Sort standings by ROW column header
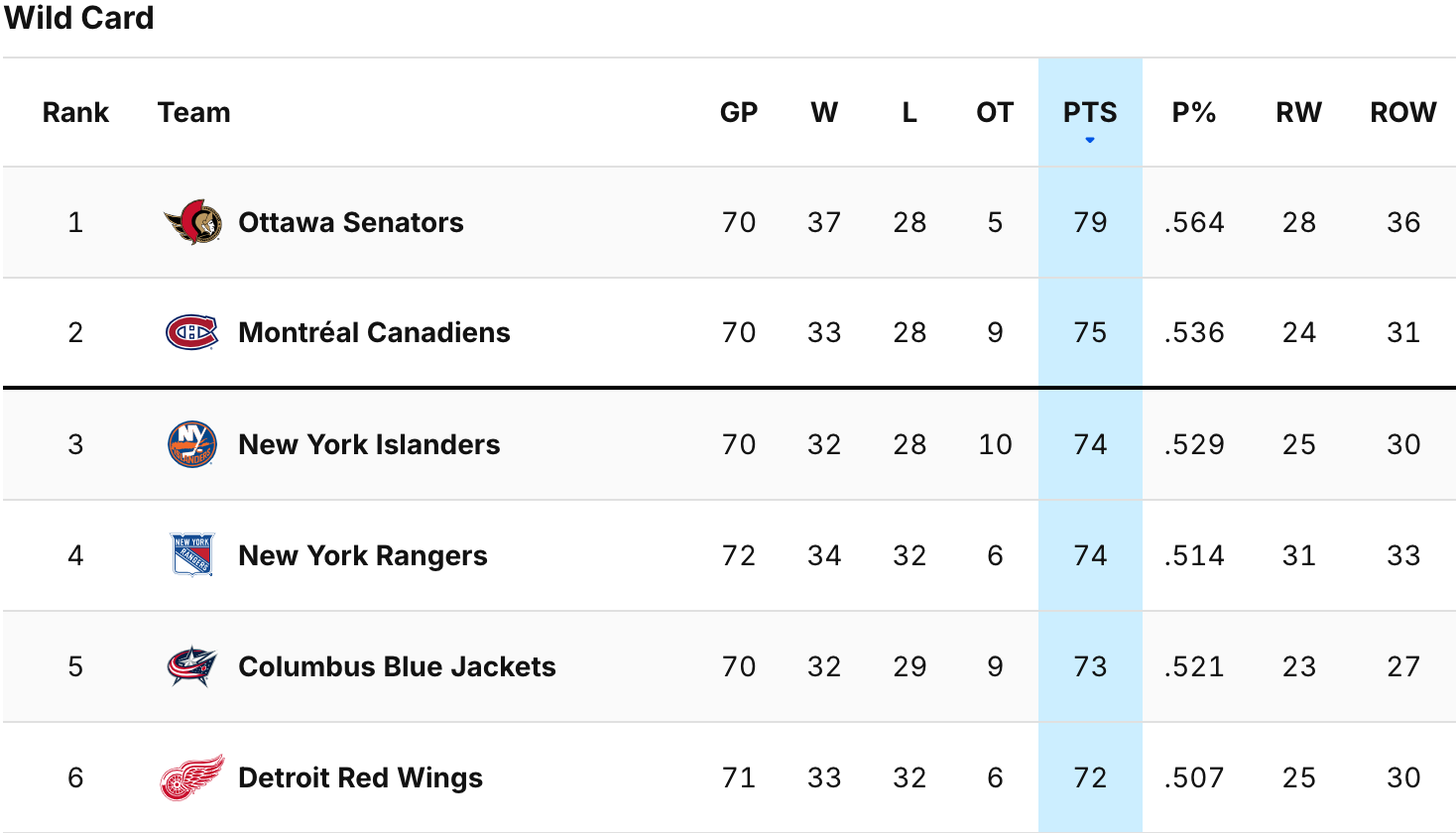The width and height of the screenshot is (1456, 833). [x=1402, y=113]
